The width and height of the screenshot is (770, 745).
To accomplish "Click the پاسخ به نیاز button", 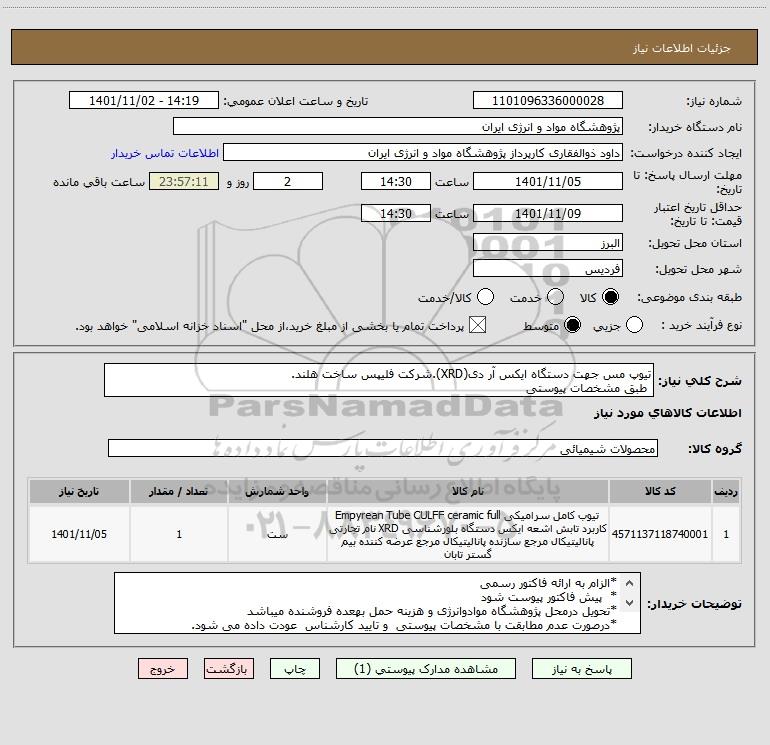I will pyautogui.click(x=582, y=669).
